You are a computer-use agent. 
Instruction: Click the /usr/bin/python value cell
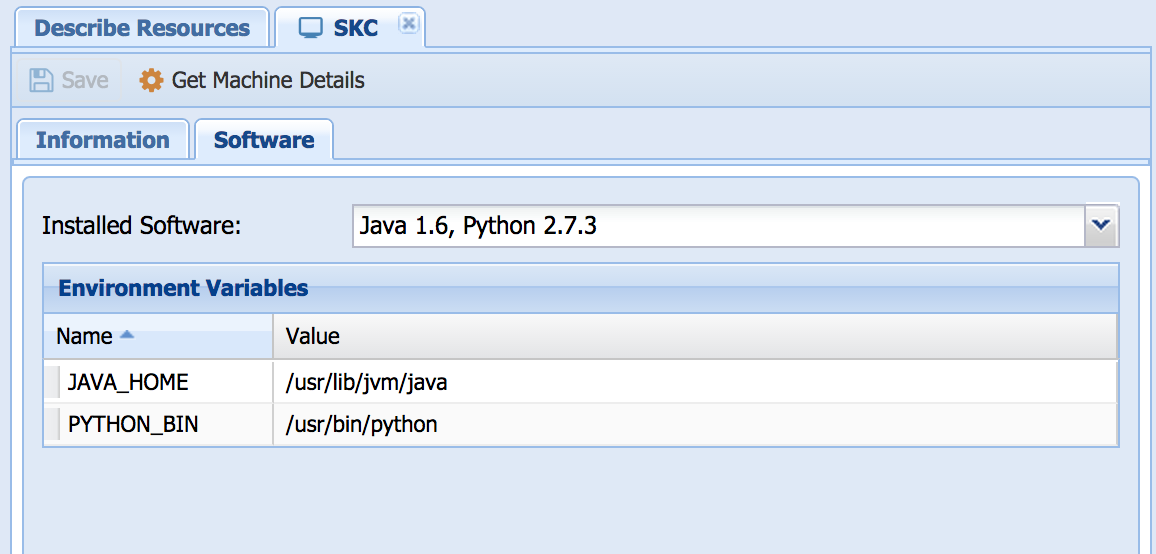(362, 425)
